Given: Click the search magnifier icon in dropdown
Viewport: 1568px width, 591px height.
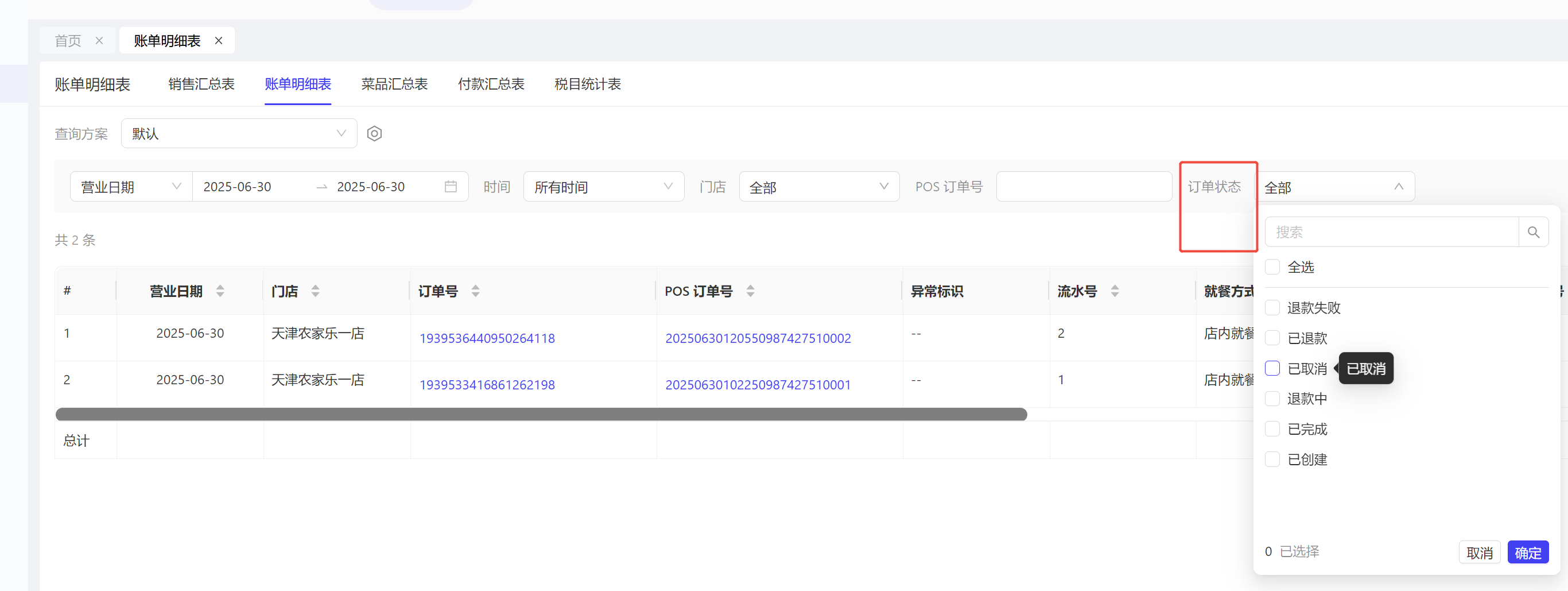Looking at the screenshot, I should tap(1534, 232).
